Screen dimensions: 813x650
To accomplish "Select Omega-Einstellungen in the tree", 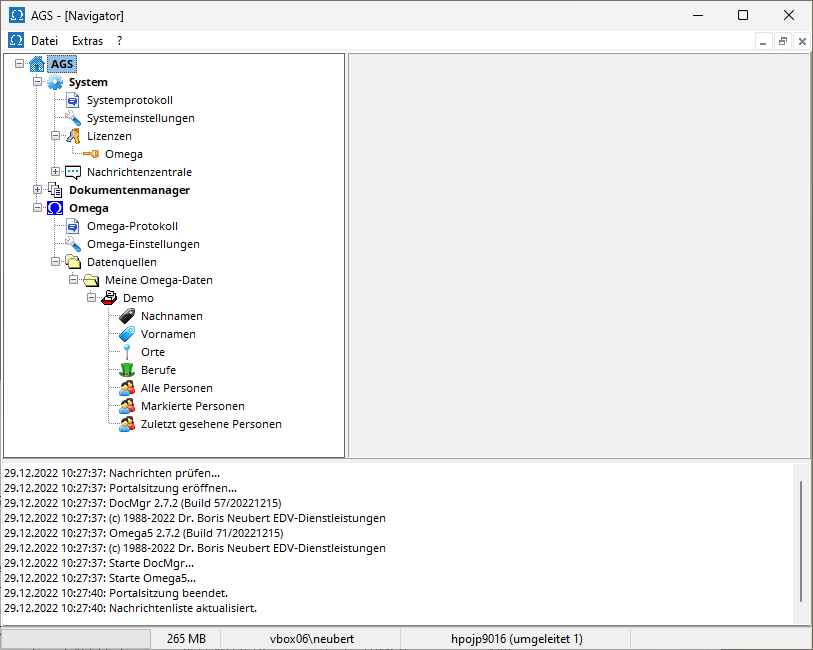I will pos(143,244).
